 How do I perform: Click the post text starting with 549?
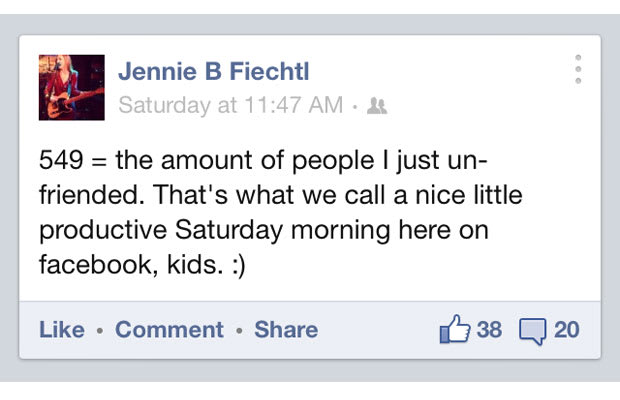pyautogui.click(x=281, y=212)
